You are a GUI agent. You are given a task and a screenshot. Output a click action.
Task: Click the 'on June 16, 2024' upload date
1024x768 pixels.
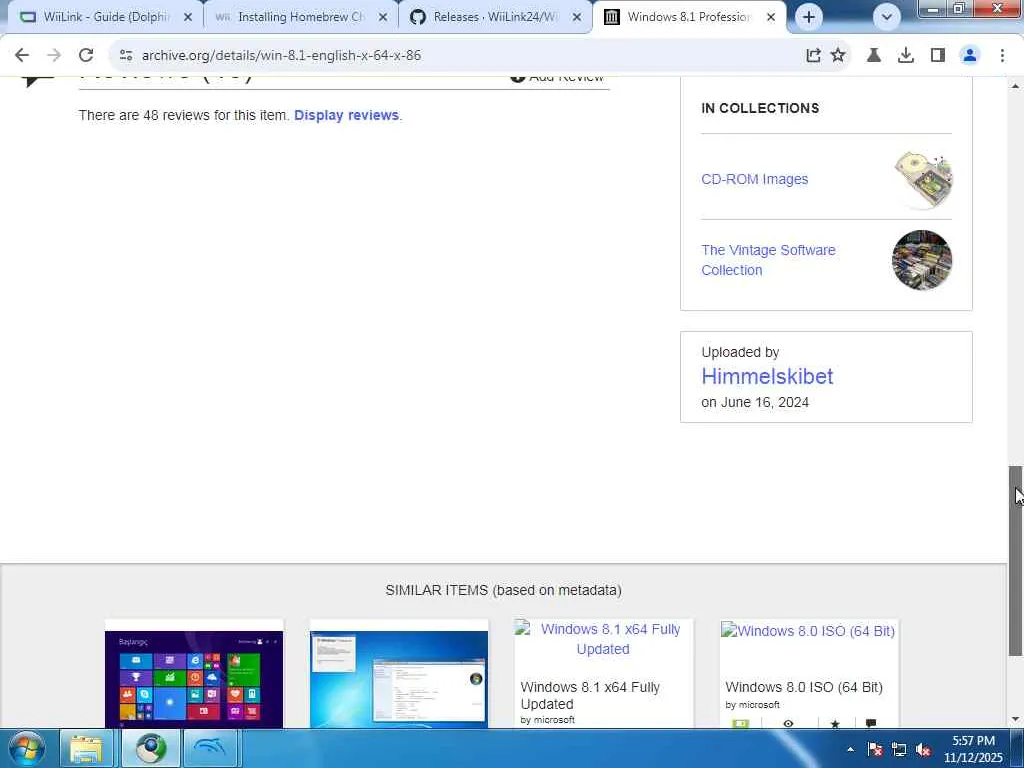(x=755, y=402)
